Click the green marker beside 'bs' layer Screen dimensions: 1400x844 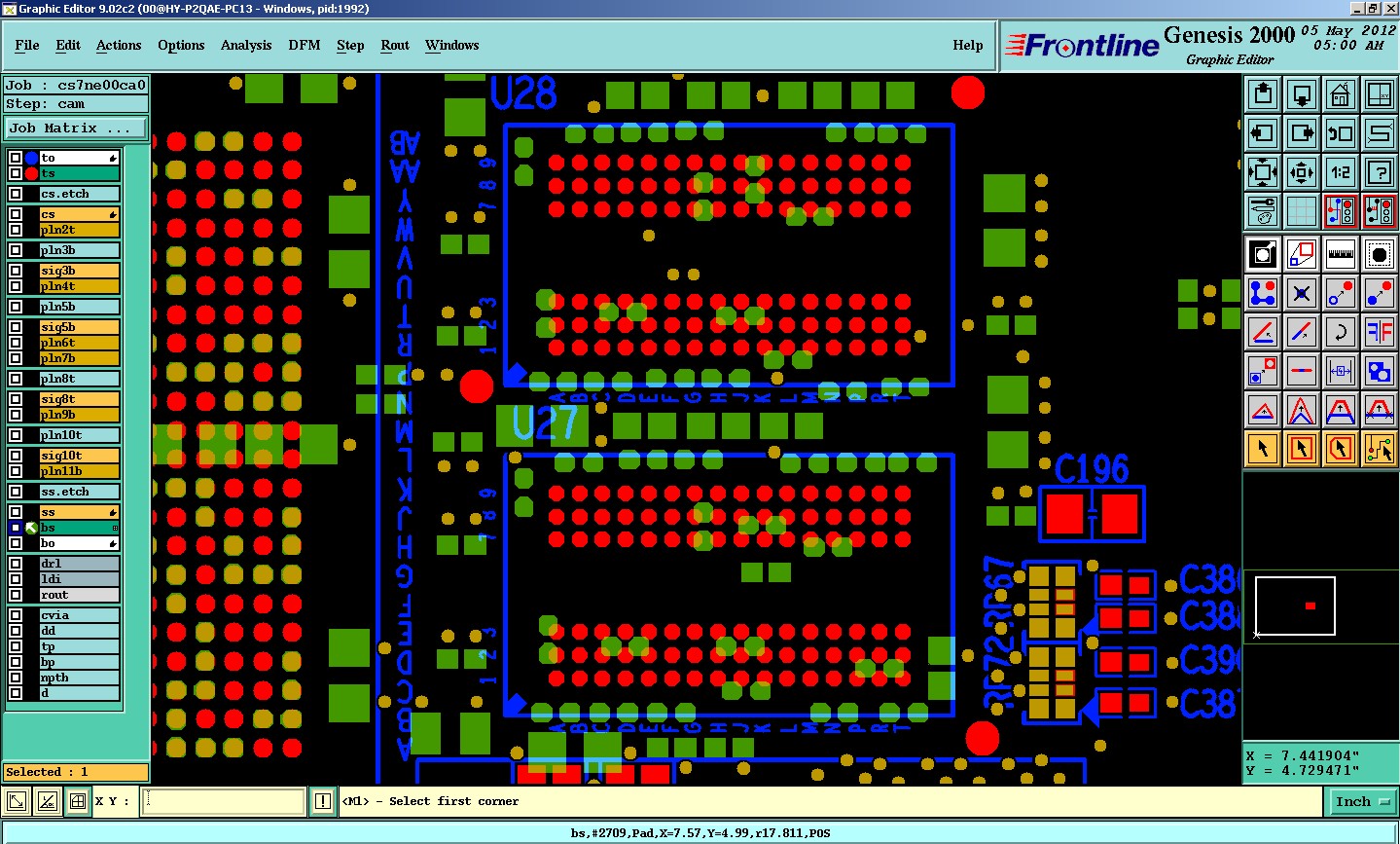[x=31, y=528]
